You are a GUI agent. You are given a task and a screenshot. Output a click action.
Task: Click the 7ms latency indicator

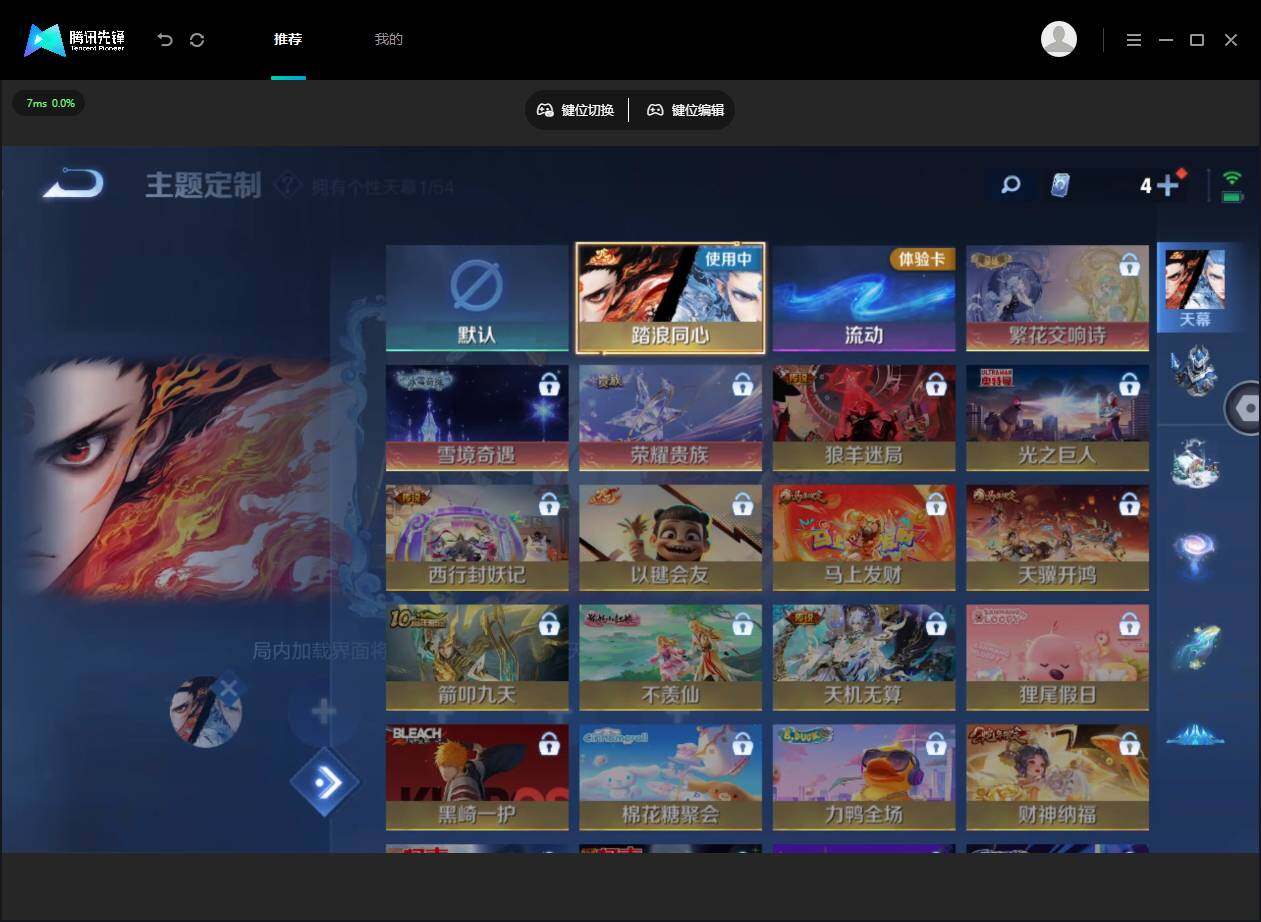coord(49,103)
